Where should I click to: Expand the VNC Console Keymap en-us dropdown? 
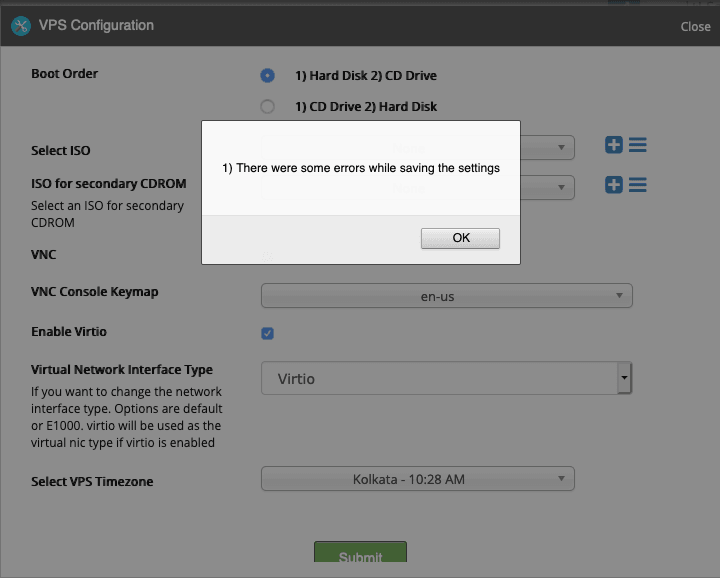point(446,296)
